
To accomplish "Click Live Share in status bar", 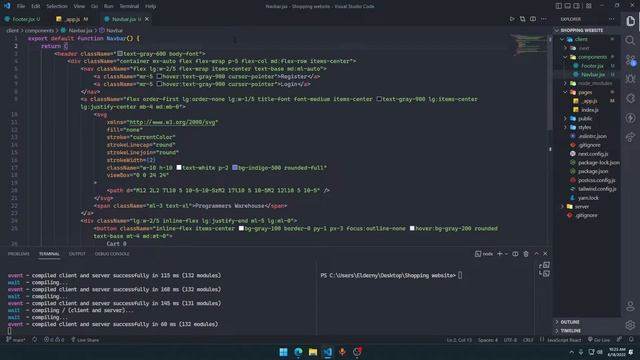I will point(84,340).
